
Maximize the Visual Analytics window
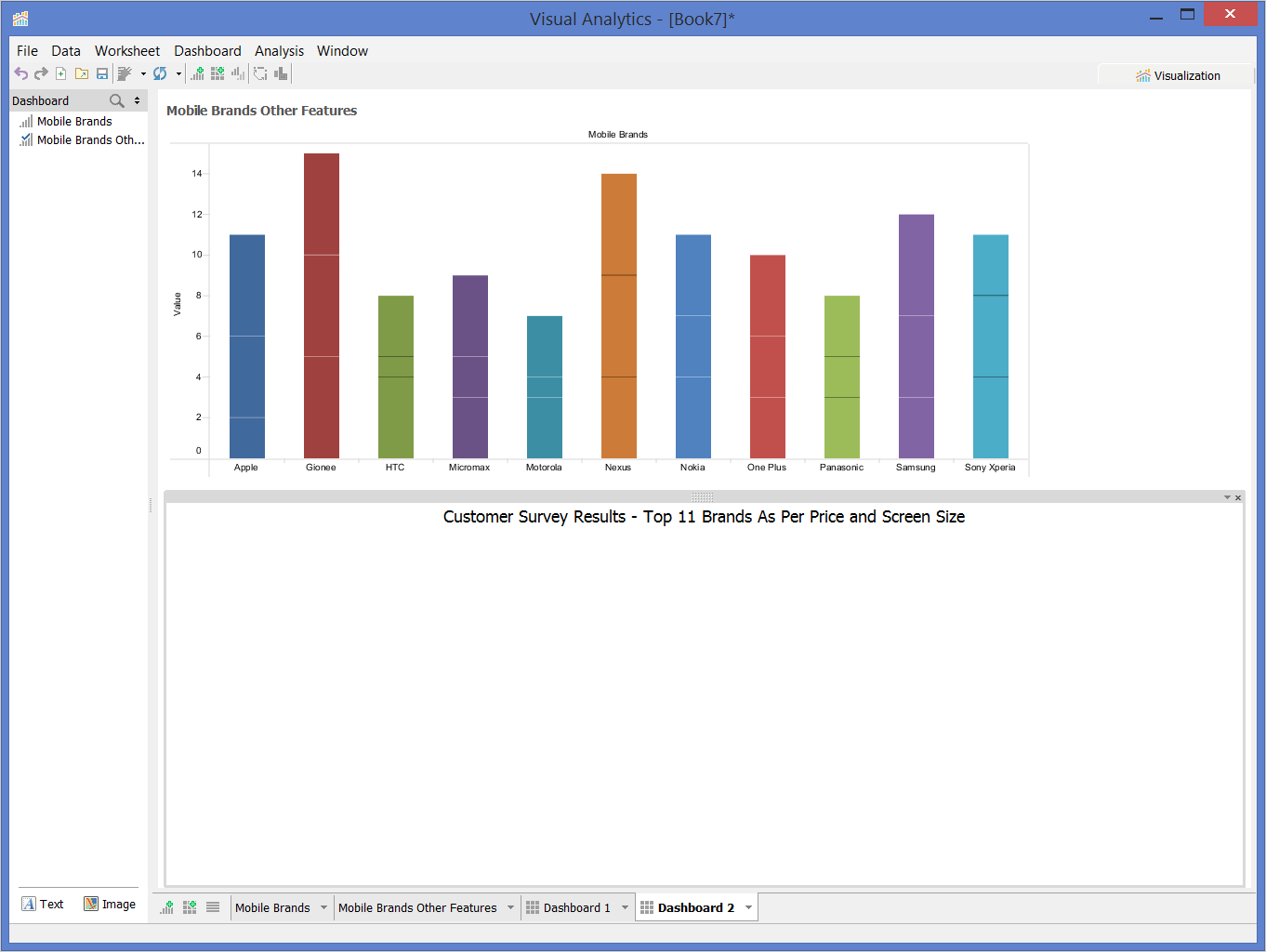(1187, 14)
